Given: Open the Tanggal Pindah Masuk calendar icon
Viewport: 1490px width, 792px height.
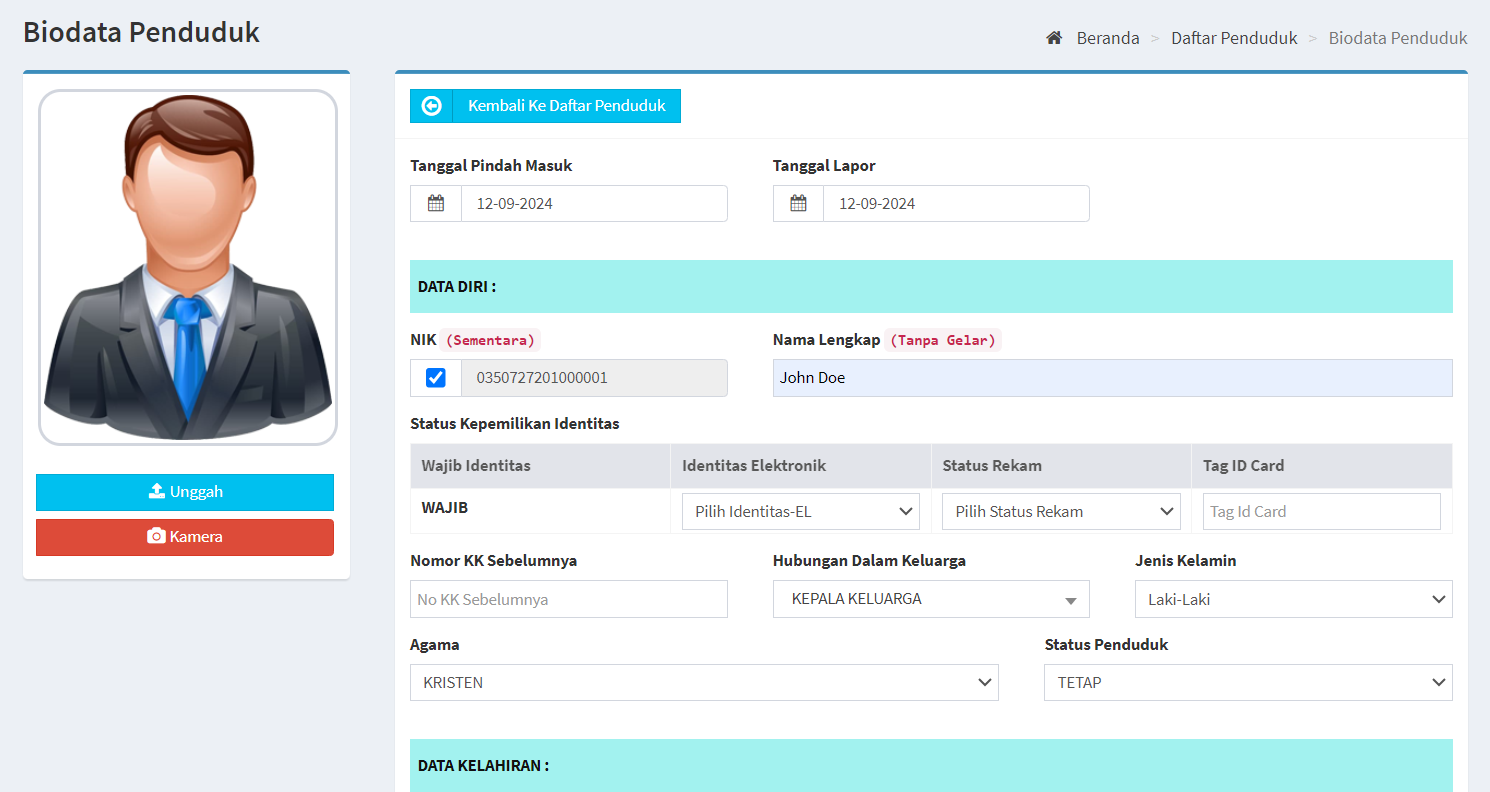Looking at the screenshot, I should pyautogui.click(x=435, y=202).
